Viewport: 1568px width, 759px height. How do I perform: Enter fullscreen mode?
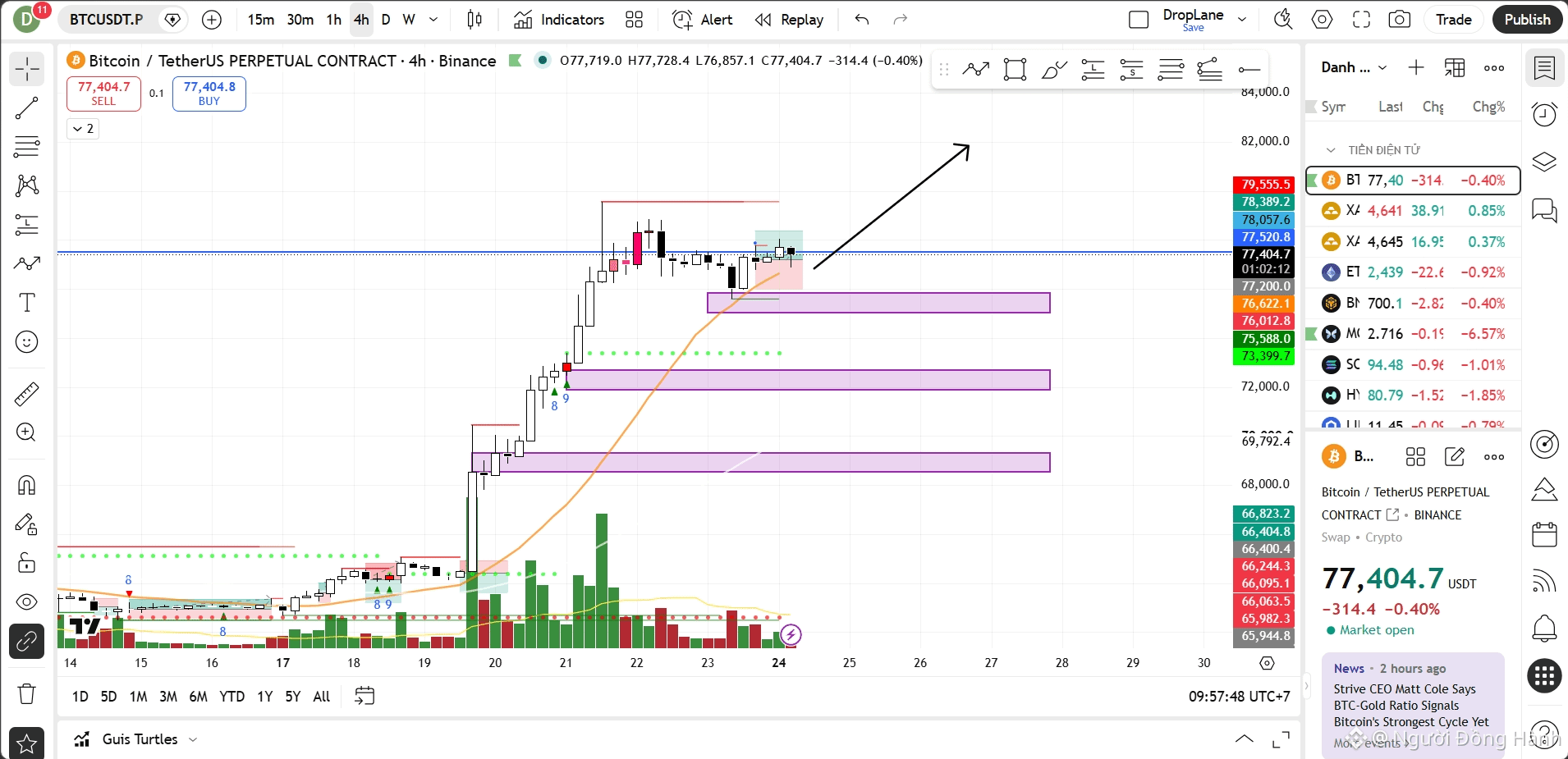1361,20
